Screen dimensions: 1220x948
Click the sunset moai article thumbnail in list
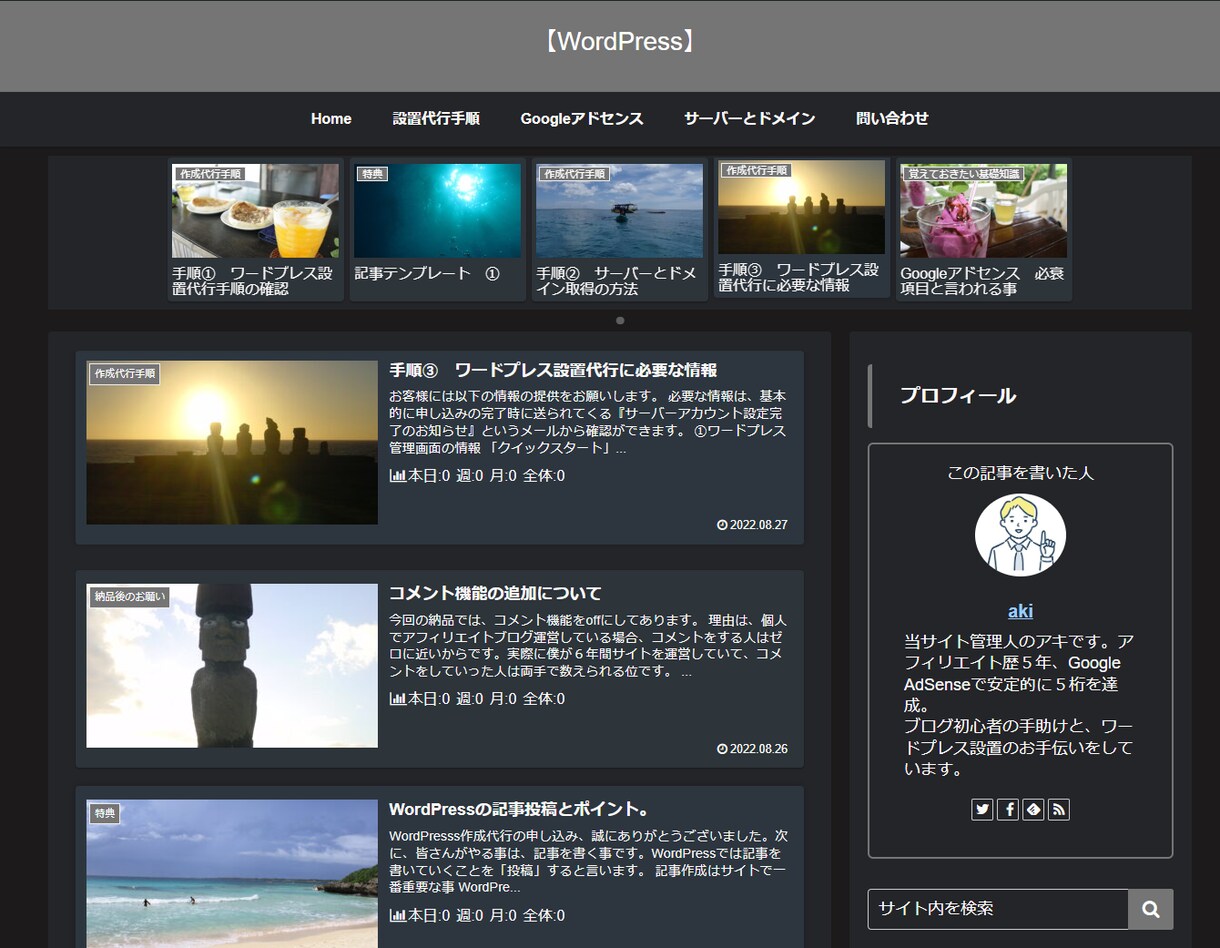232,442
